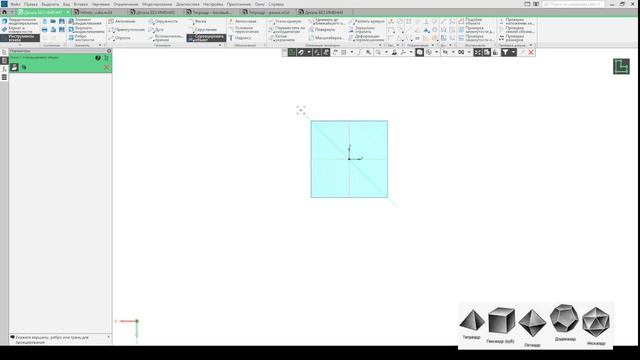
Task: Click the zoom magnifier in view toolbar
Action: 378,52
